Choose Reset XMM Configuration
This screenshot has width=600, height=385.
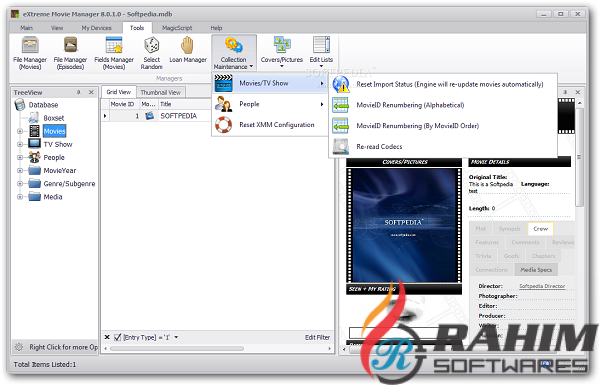click(x=270, y=125)
